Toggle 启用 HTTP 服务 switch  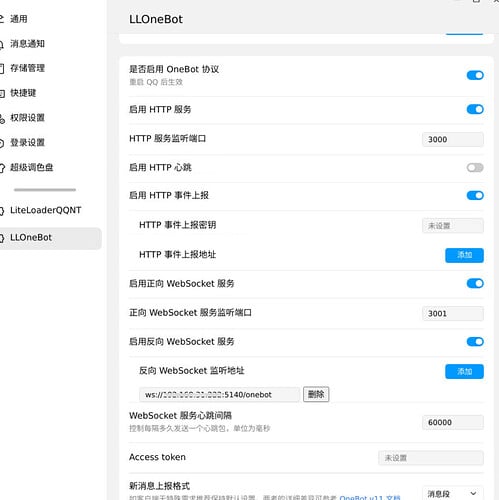475,109
